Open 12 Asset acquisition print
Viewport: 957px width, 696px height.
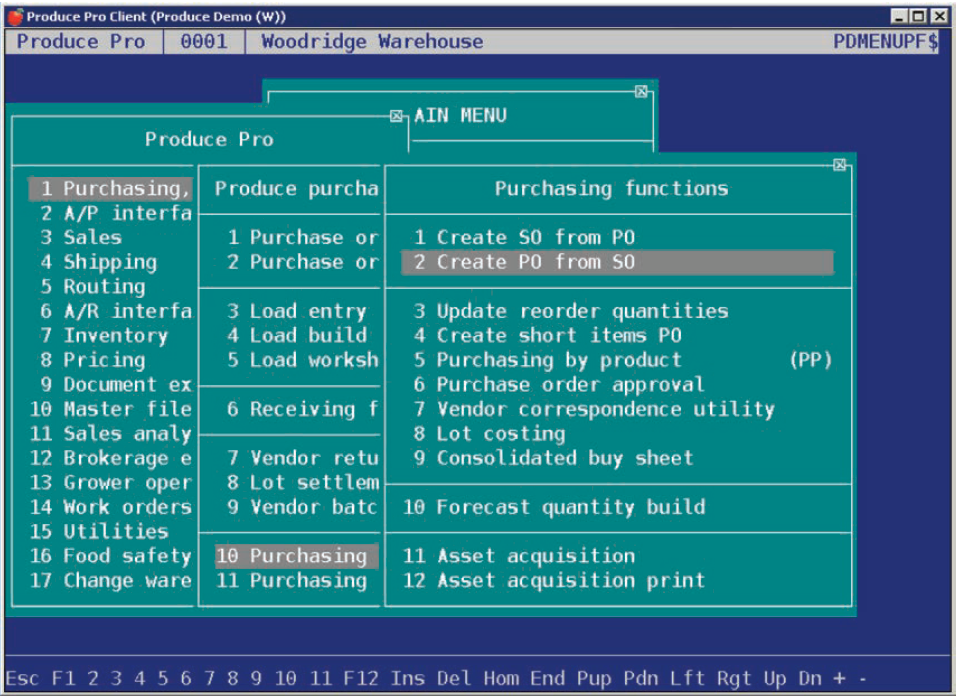[554, 580]
